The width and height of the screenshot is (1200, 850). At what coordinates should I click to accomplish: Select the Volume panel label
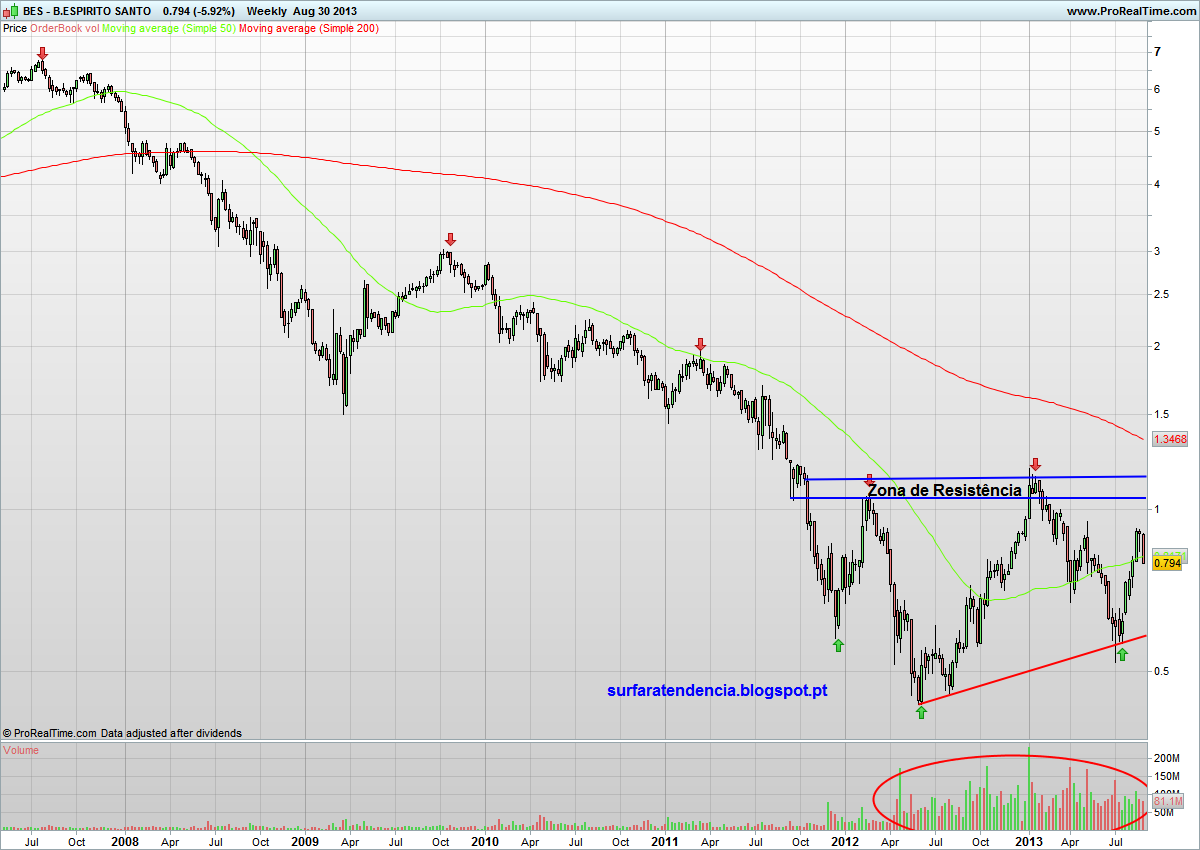click(21, 750)
